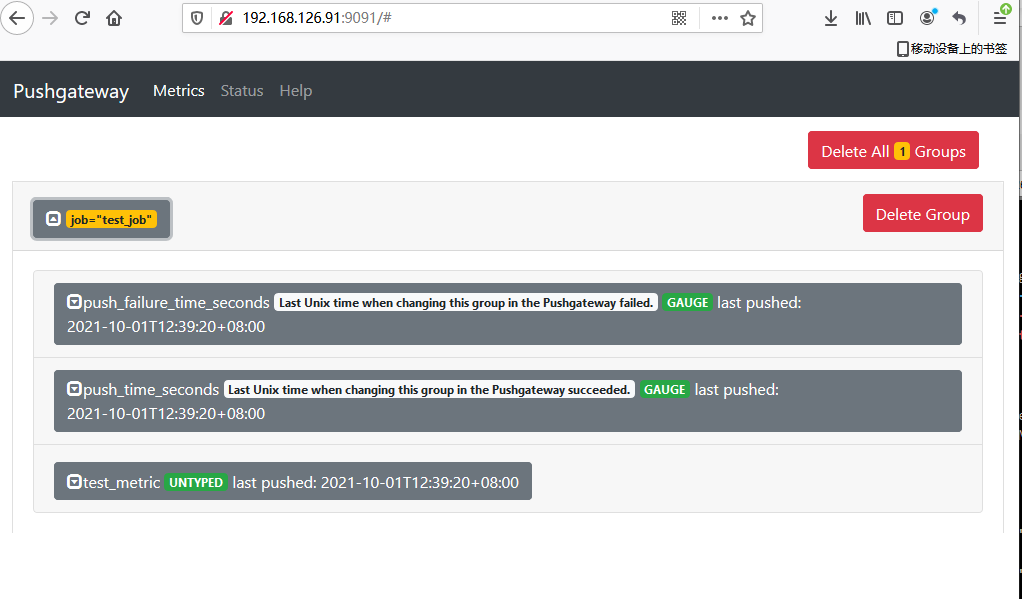This screenshot has width=1022, height=599.
Task: Collapse the job="test_job" group
Action: click(53, 218)
